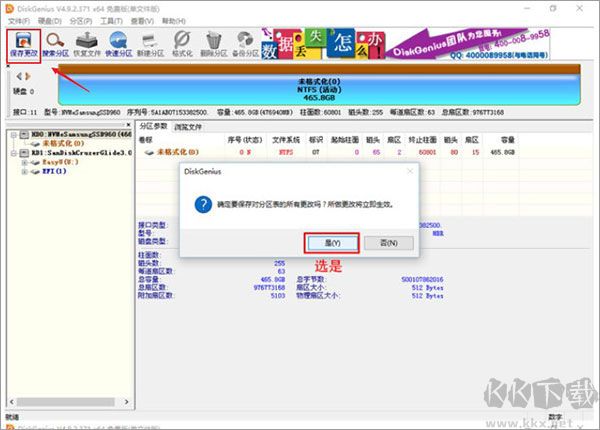The height and width of the screenshot is (430, 600).
Task: Click the 就绪 status bar text
Action: coord(12,417)
